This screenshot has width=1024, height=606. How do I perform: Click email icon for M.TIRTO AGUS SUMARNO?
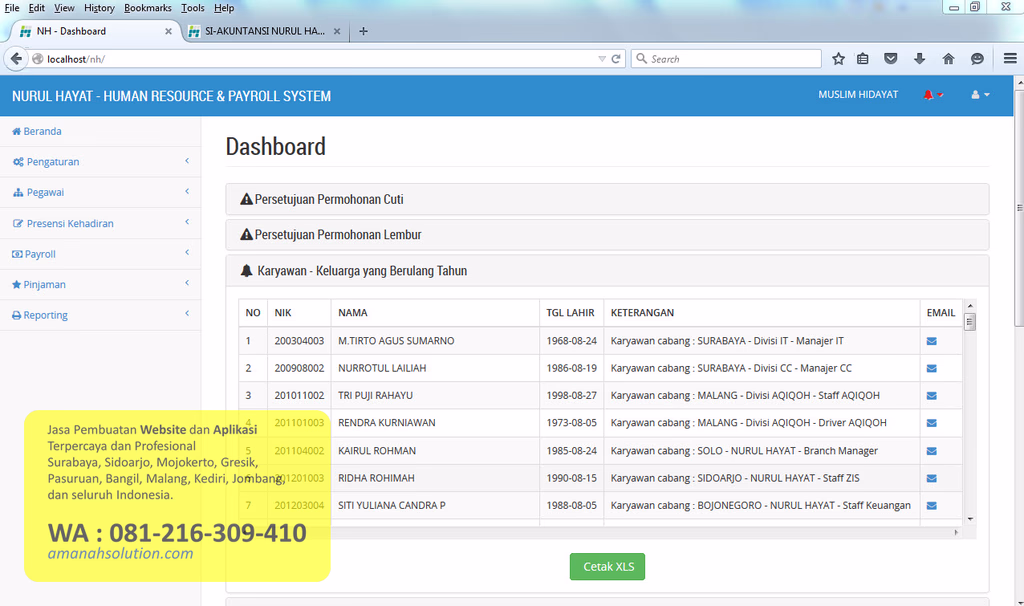tap(931, 341)
